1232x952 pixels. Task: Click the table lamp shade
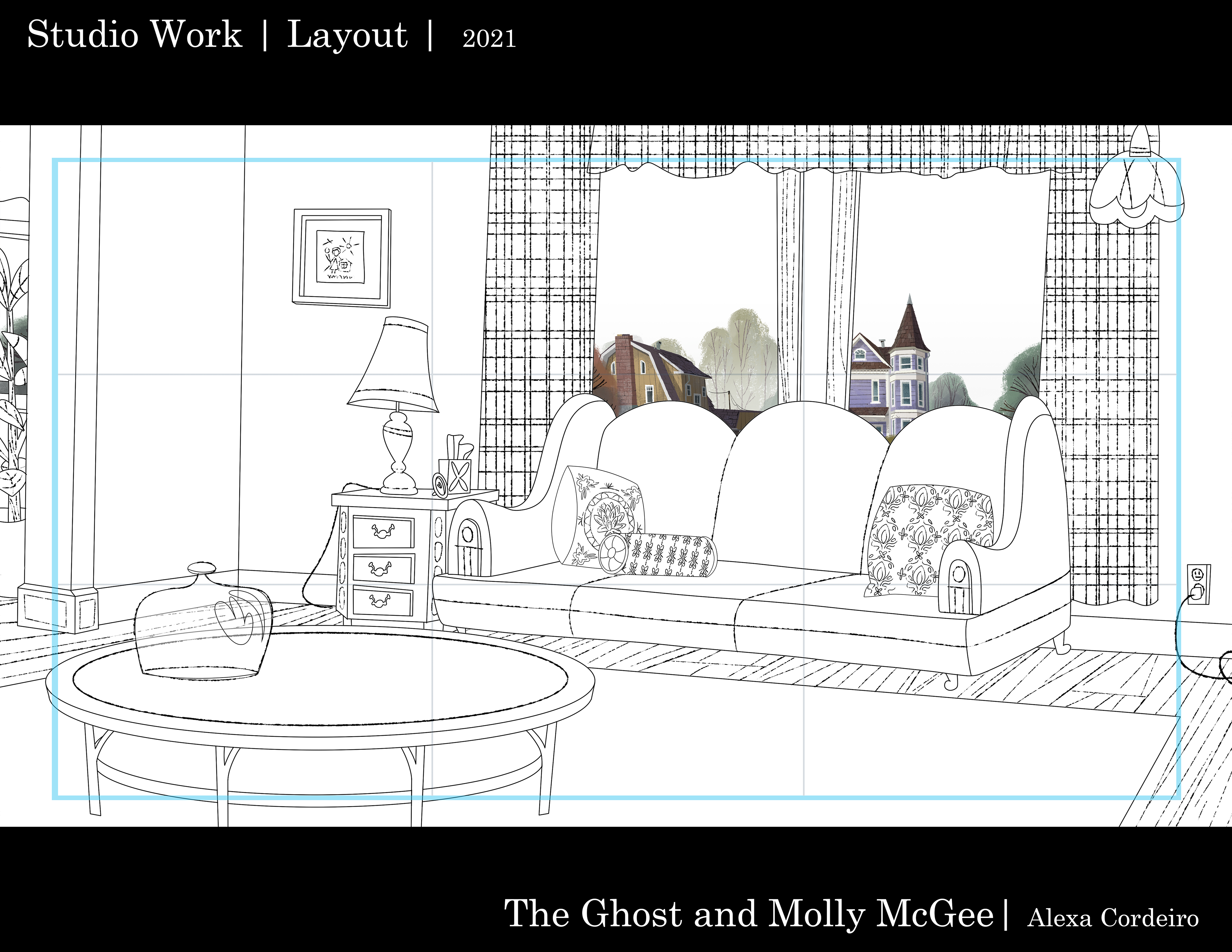393,364
